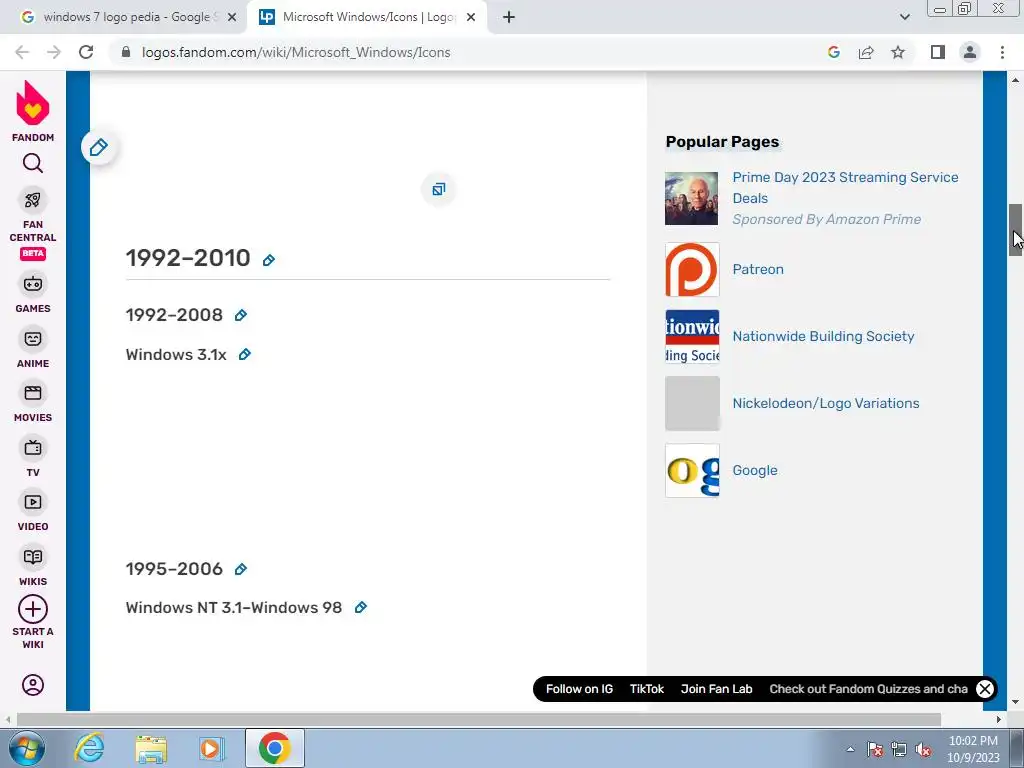Click the browser back arrow

click(22, 52)
